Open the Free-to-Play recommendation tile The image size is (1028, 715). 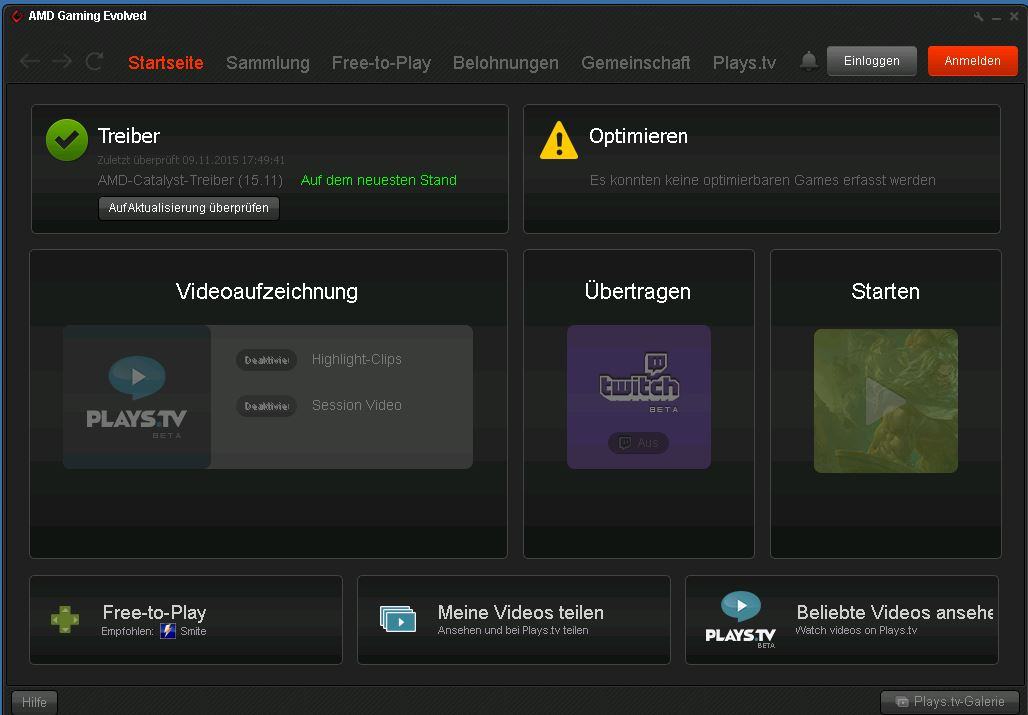[x=186, y=620]
